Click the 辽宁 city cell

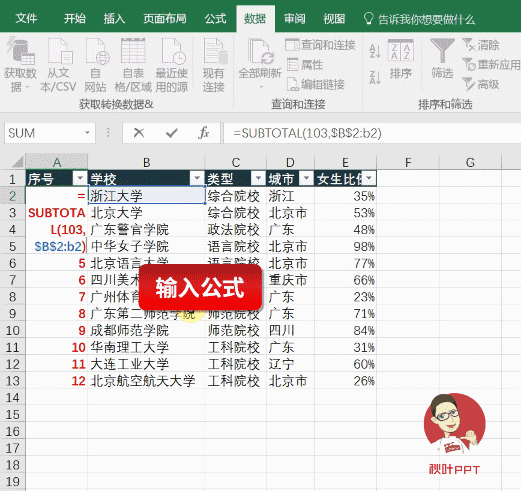click(290, 364)
